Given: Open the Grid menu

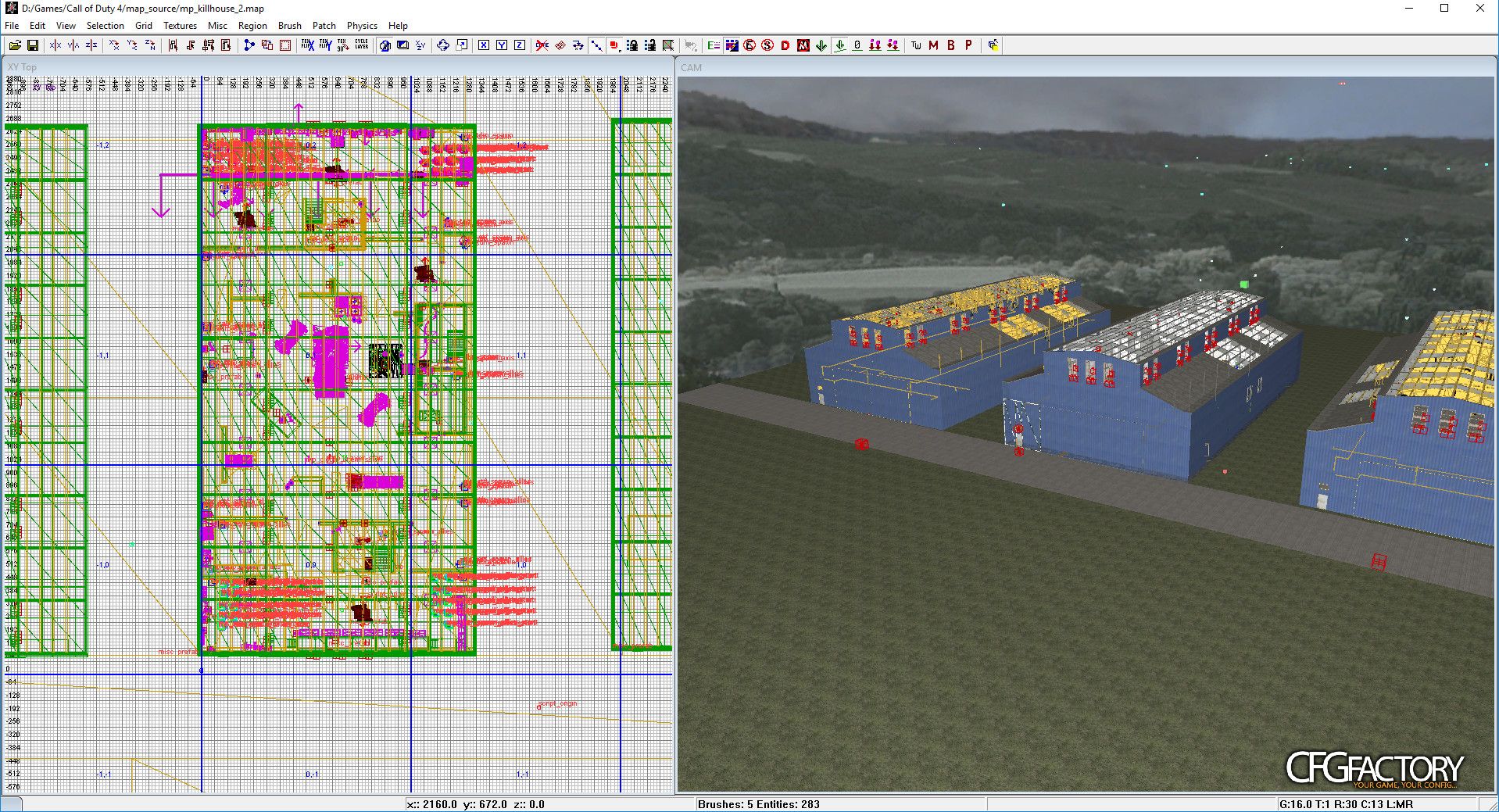Looking at the screenshot, I should click(x=144, y=25).
